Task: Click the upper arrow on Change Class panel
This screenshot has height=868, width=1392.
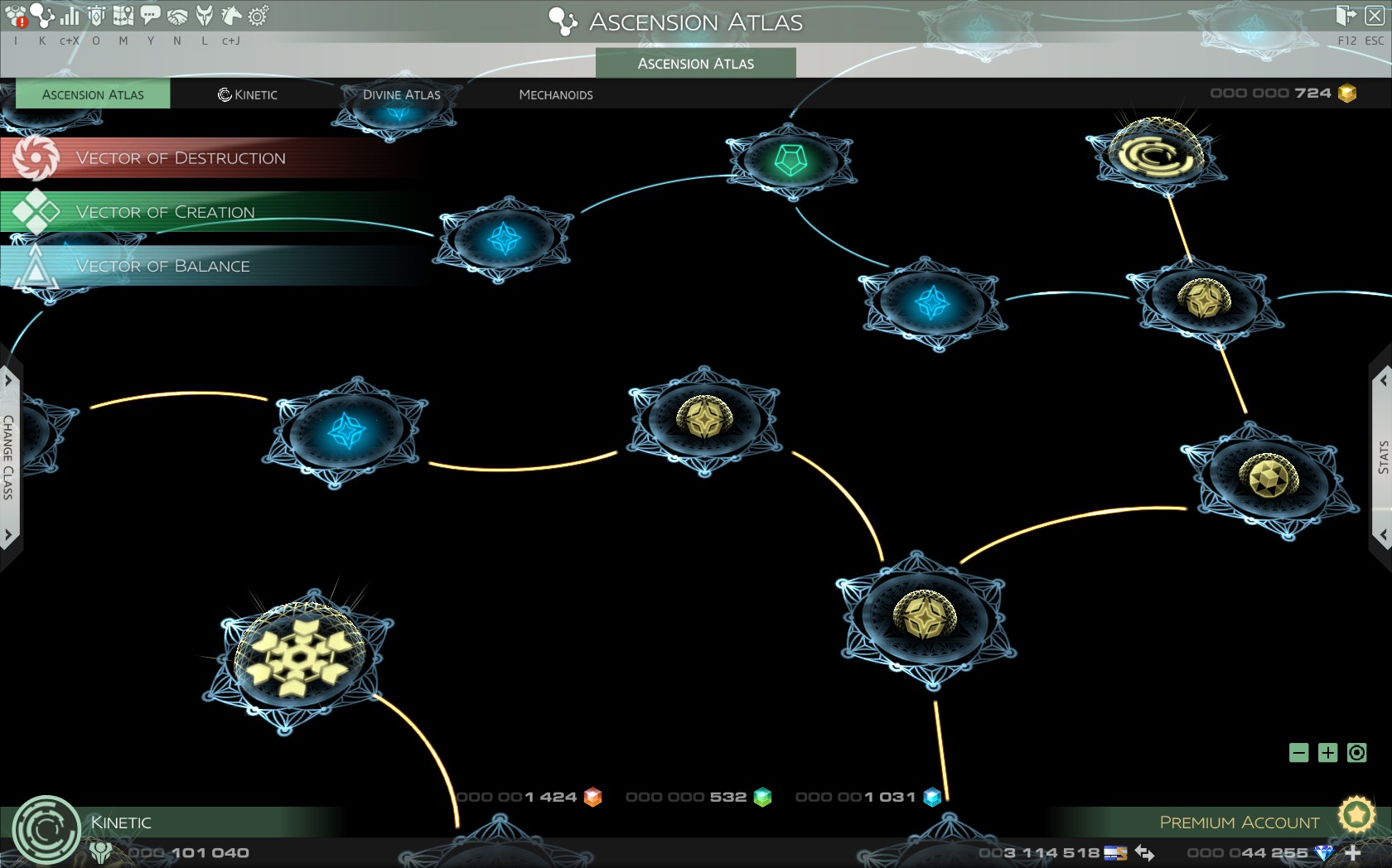Action: [x=8, y=380]
